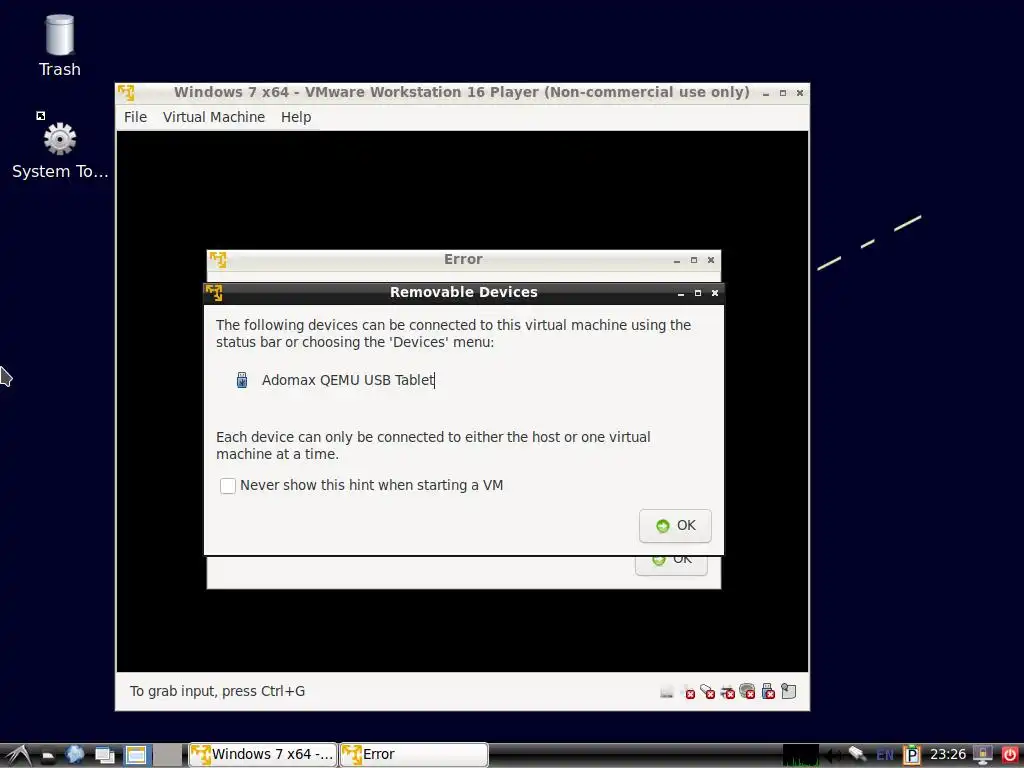
Task: Click the disconnected label-tag device status icon
Action: pyautogui.click(x=707, y=692)
